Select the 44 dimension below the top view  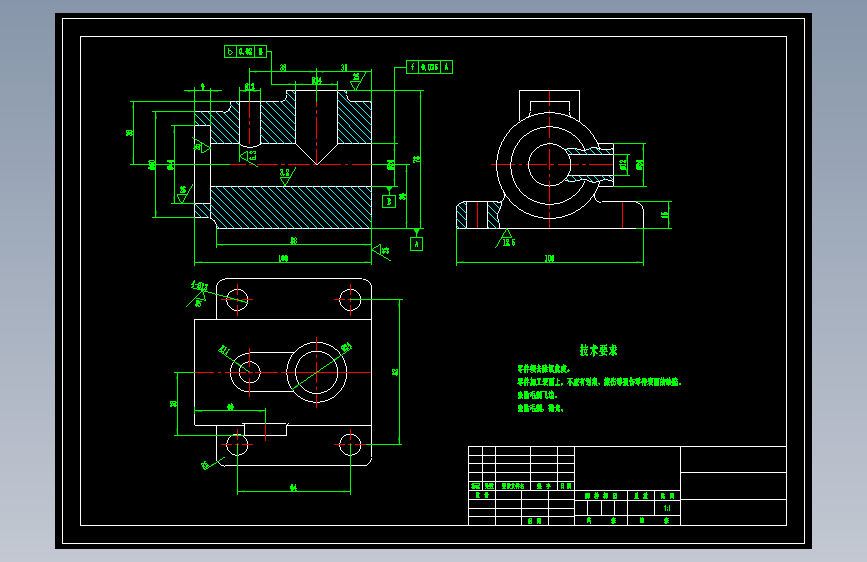(294, 487)
